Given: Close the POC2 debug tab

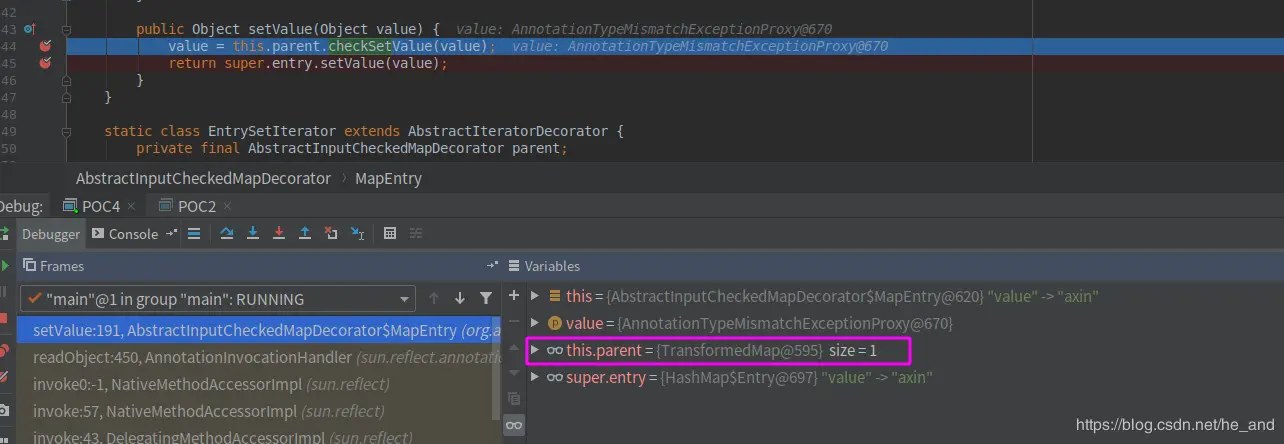Looking at the screenshot, I should coord(227,206).
